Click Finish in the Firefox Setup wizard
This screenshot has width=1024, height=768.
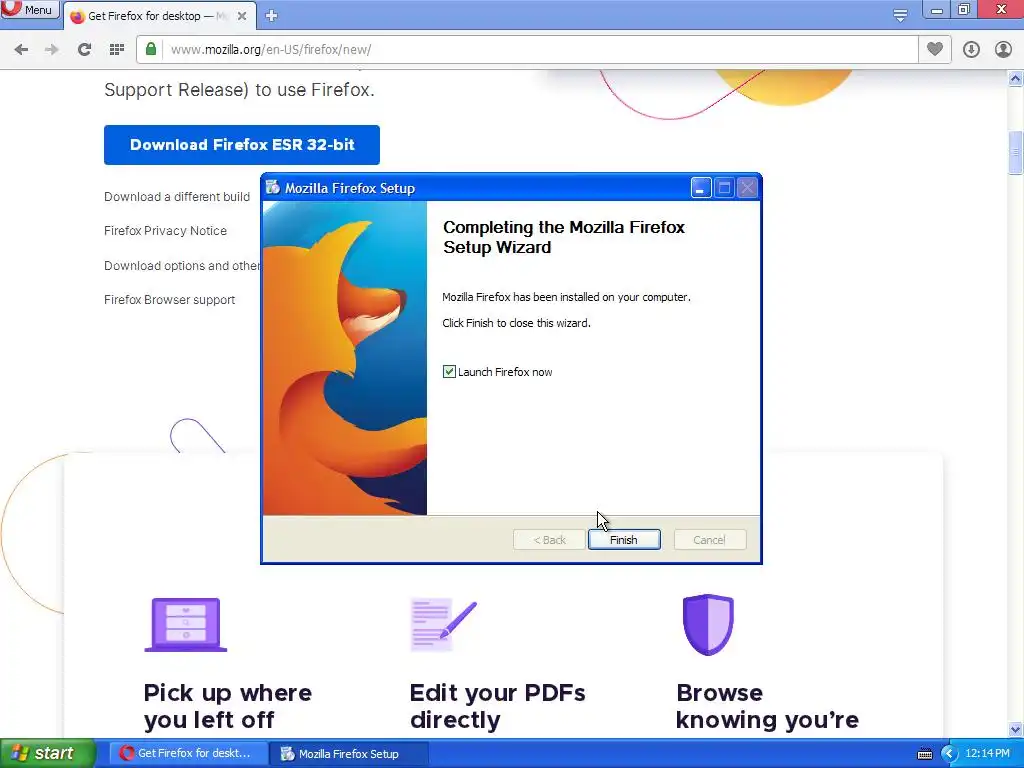click(x=624, y=540)
